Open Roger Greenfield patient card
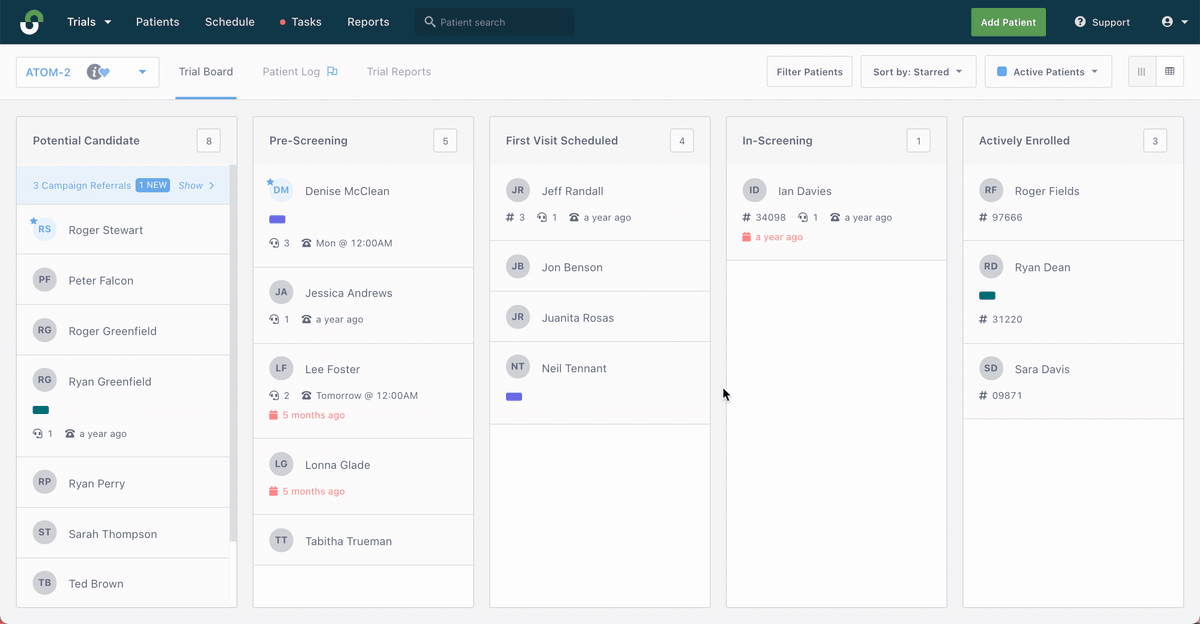Viewport: 1200px width, 624px height. (x=124, y=331)
